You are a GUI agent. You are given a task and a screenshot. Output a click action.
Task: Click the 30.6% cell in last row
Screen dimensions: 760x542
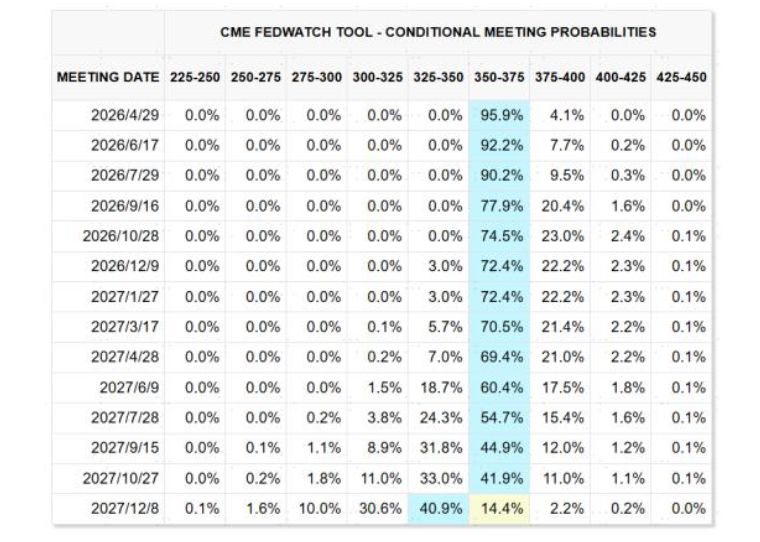380,508
